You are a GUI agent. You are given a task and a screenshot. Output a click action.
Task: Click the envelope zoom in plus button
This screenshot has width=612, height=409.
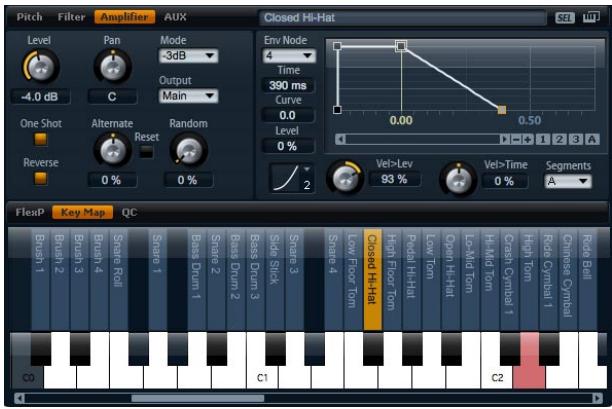pyautogui.click(x=528, y=139)
